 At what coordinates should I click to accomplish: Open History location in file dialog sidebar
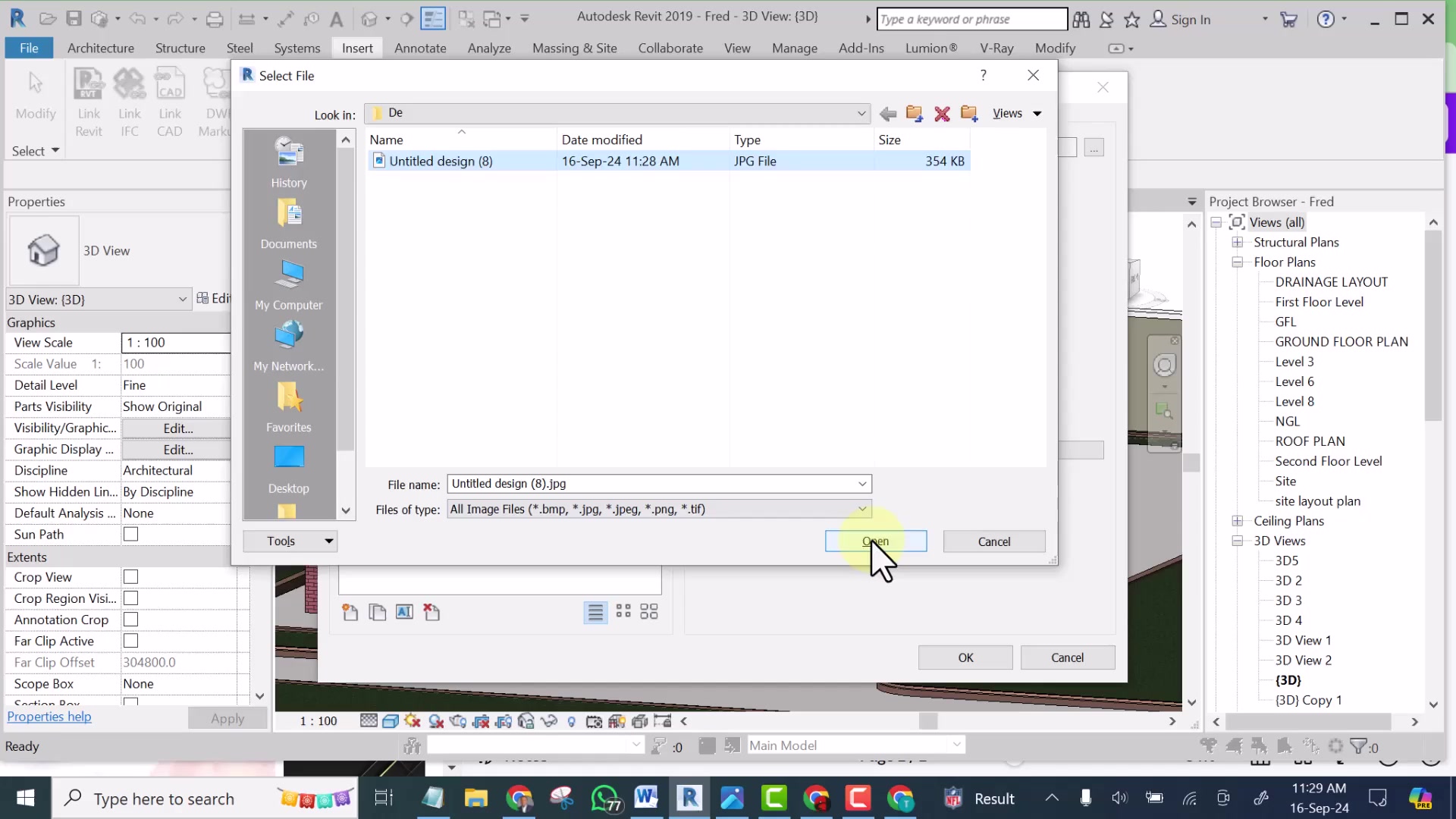tap(289, 163)
